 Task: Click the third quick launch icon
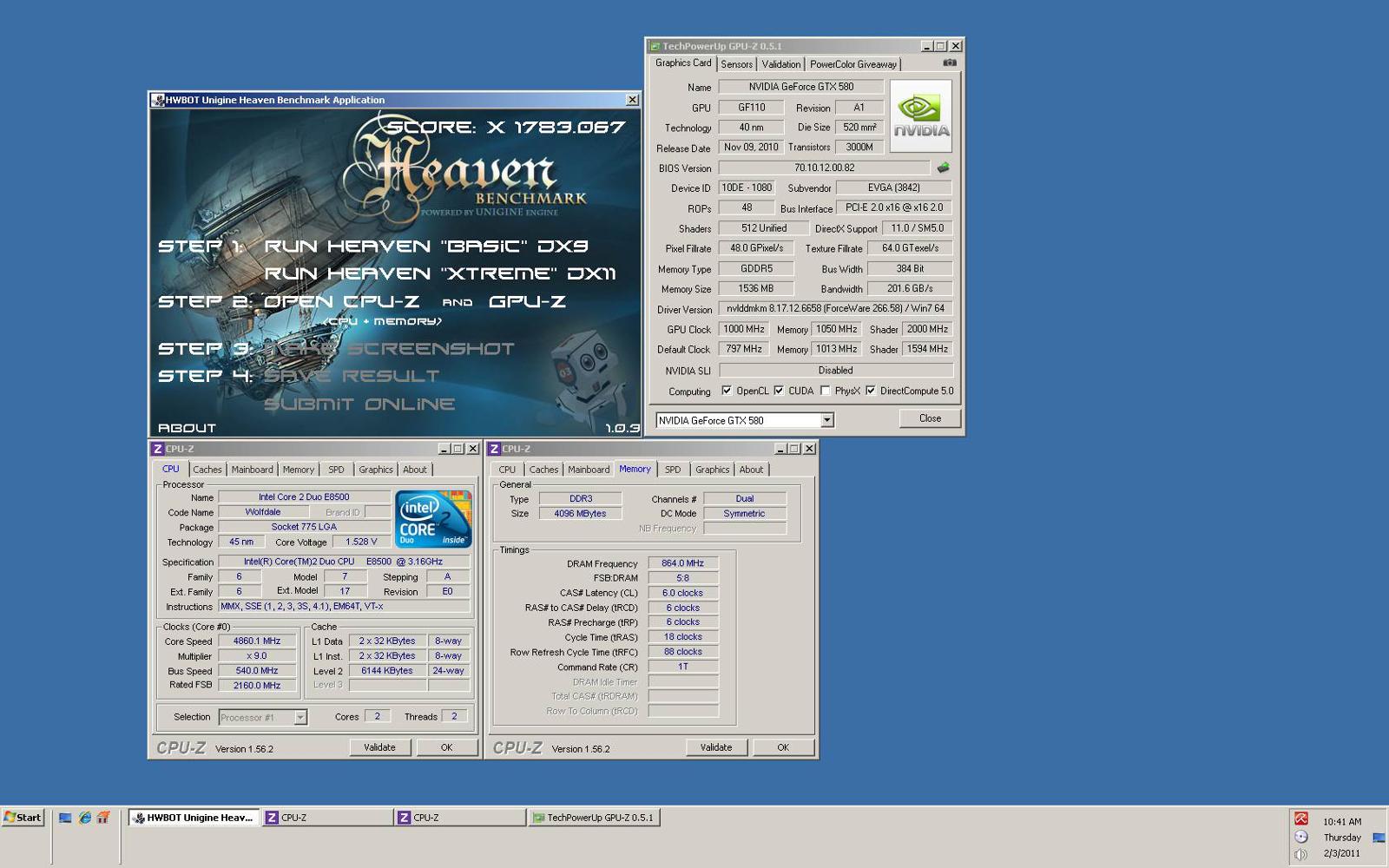pos(103,818)
